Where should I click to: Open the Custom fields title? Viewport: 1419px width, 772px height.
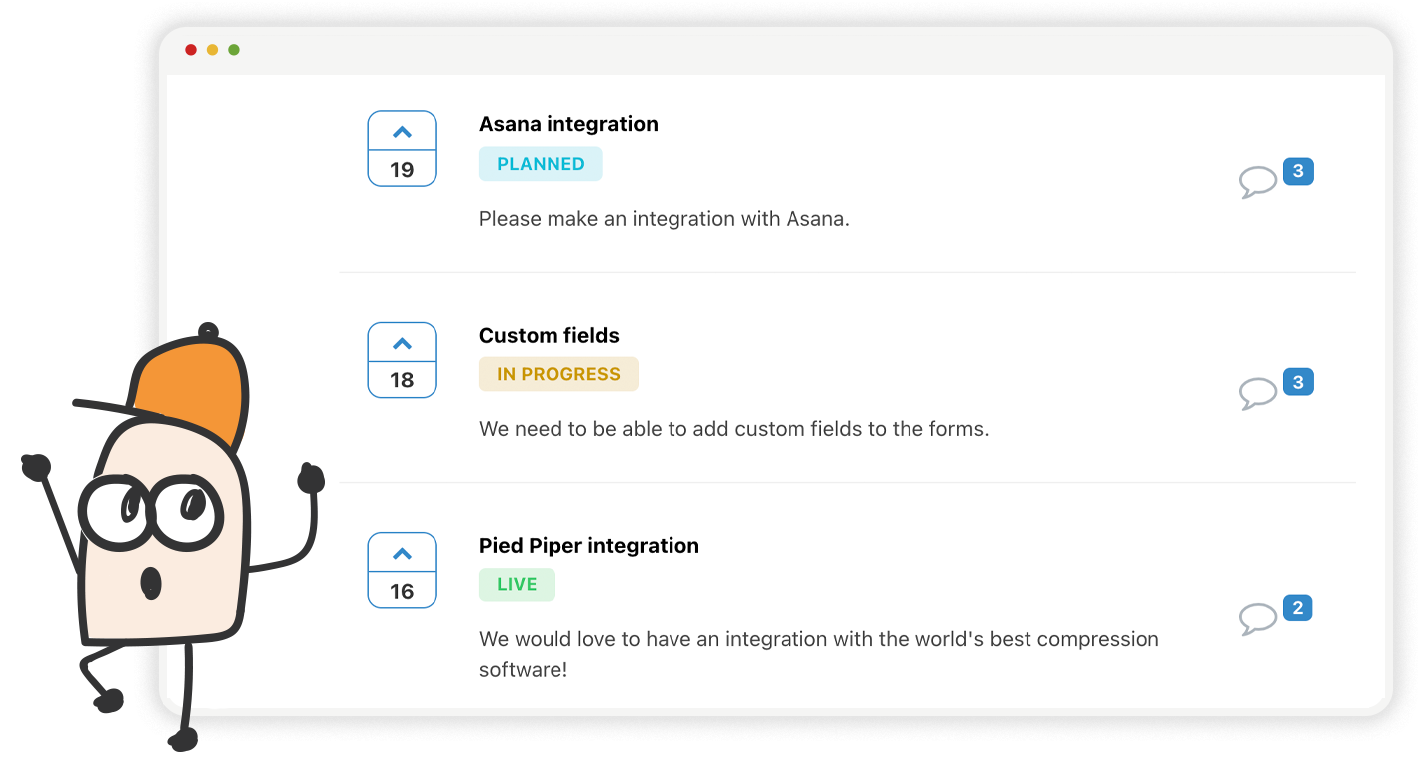(549, 335)
